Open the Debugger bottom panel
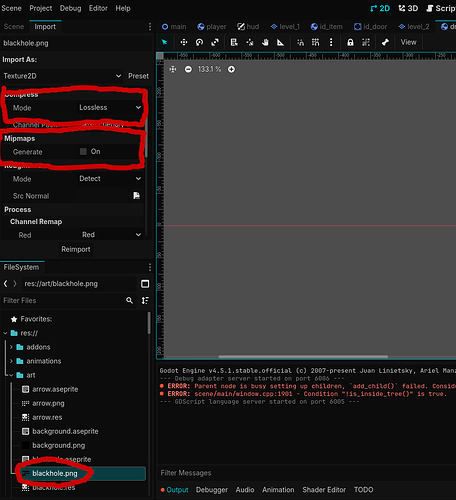The height and width of the screenshot is (500, 456). 212,490
